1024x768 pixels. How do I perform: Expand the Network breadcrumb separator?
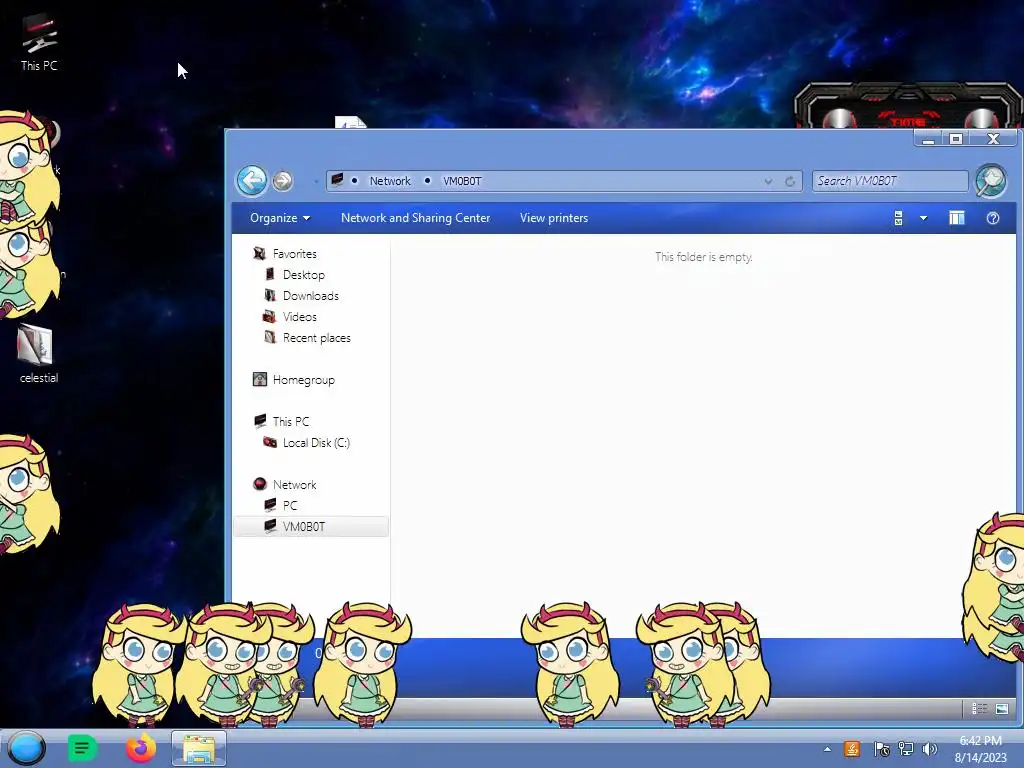point(427,181)
